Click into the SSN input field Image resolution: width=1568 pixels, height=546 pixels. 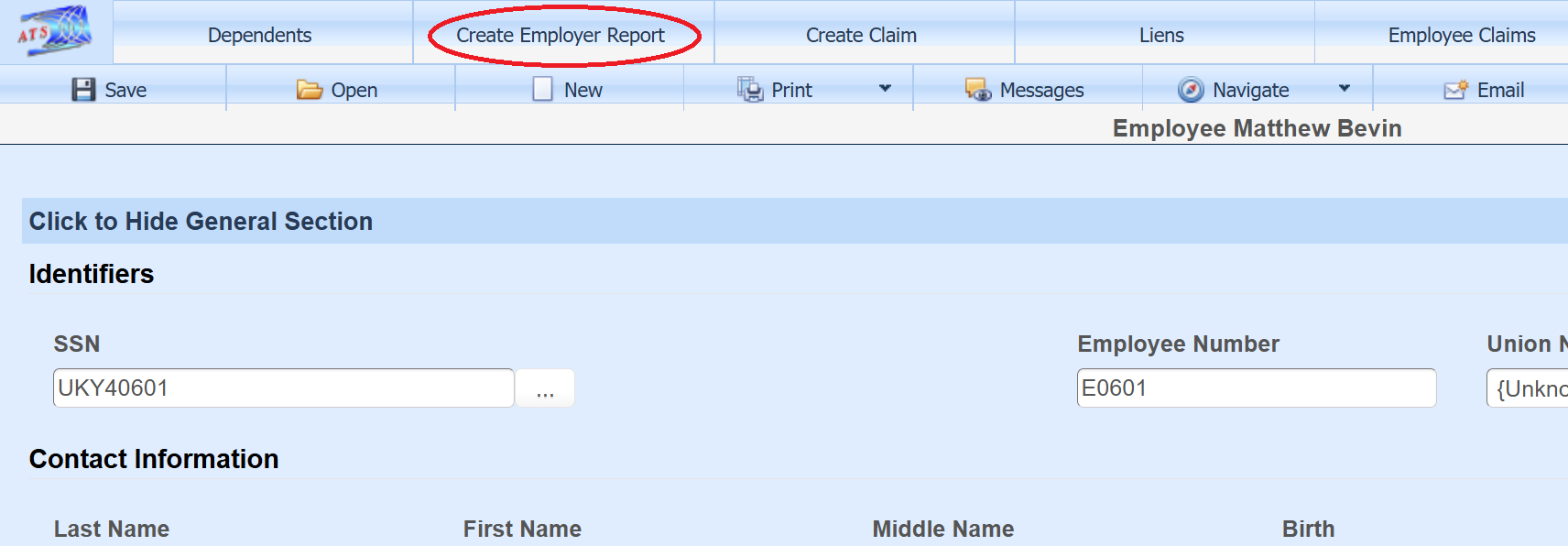point(283,388)
